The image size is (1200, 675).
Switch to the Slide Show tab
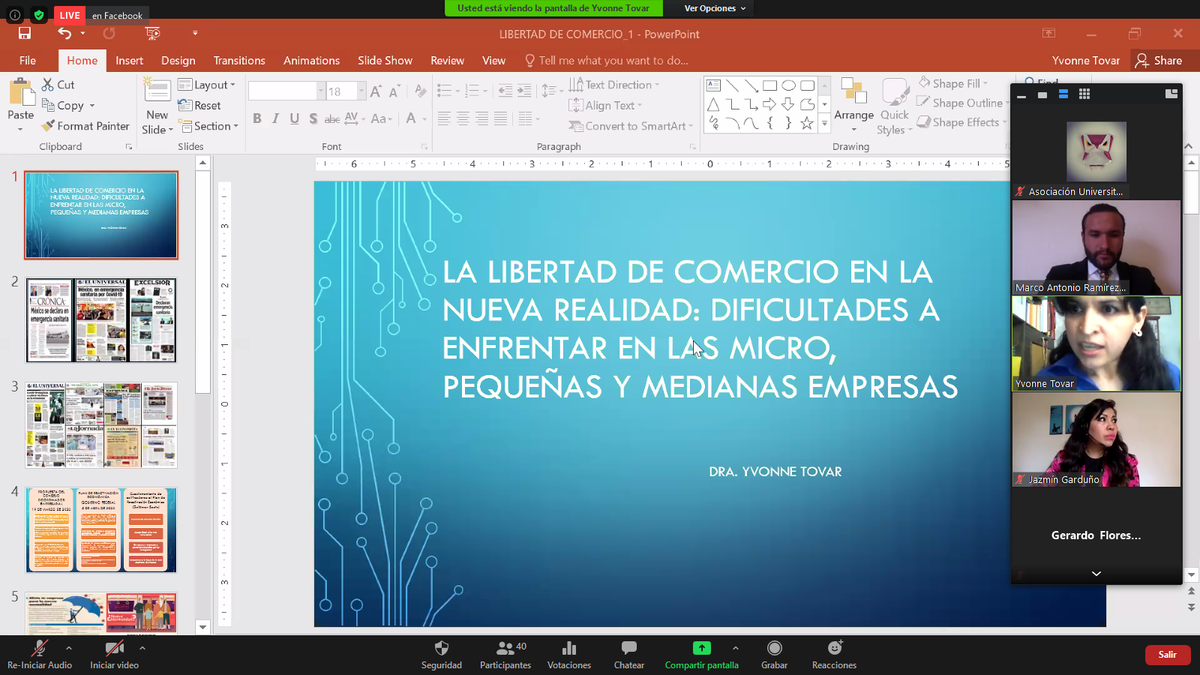(385, 60)
